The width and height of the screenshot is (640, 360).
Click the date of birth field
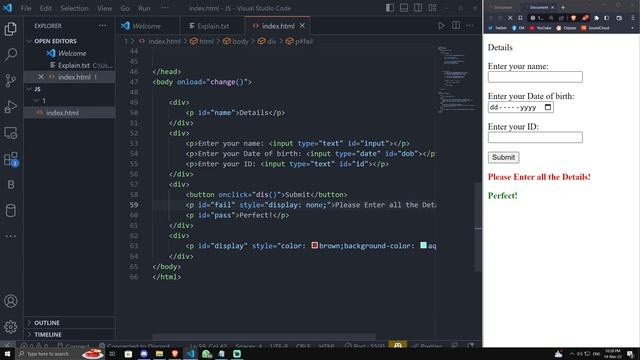[x=520, y=107]
